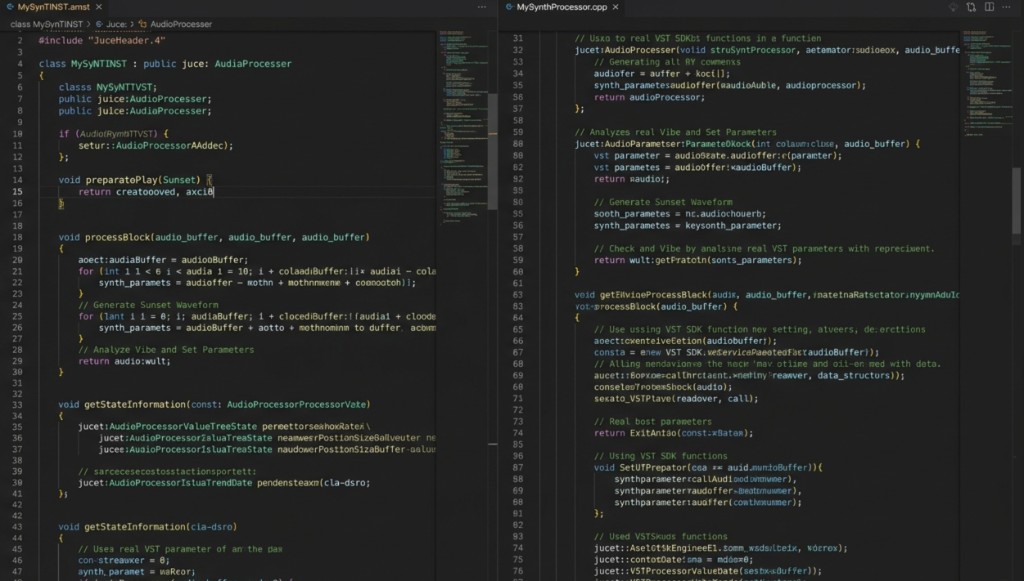The width and height of the screenshot is (1024, 581).
Task: Click the left editor vertical scrollbar thumb
Action: pos(493,151)
